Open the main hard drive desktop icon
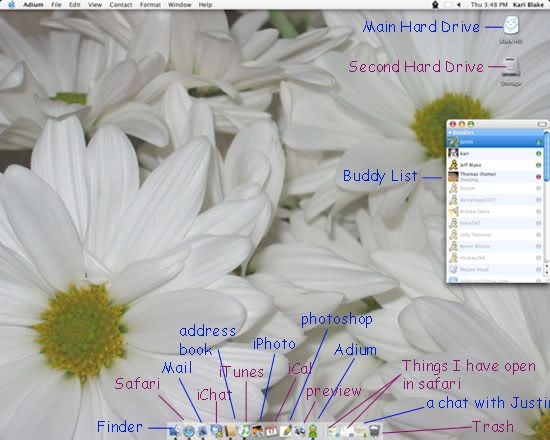The width and height of the screenshot is (550, 440). pyautogui.click(x=511, y=26)
